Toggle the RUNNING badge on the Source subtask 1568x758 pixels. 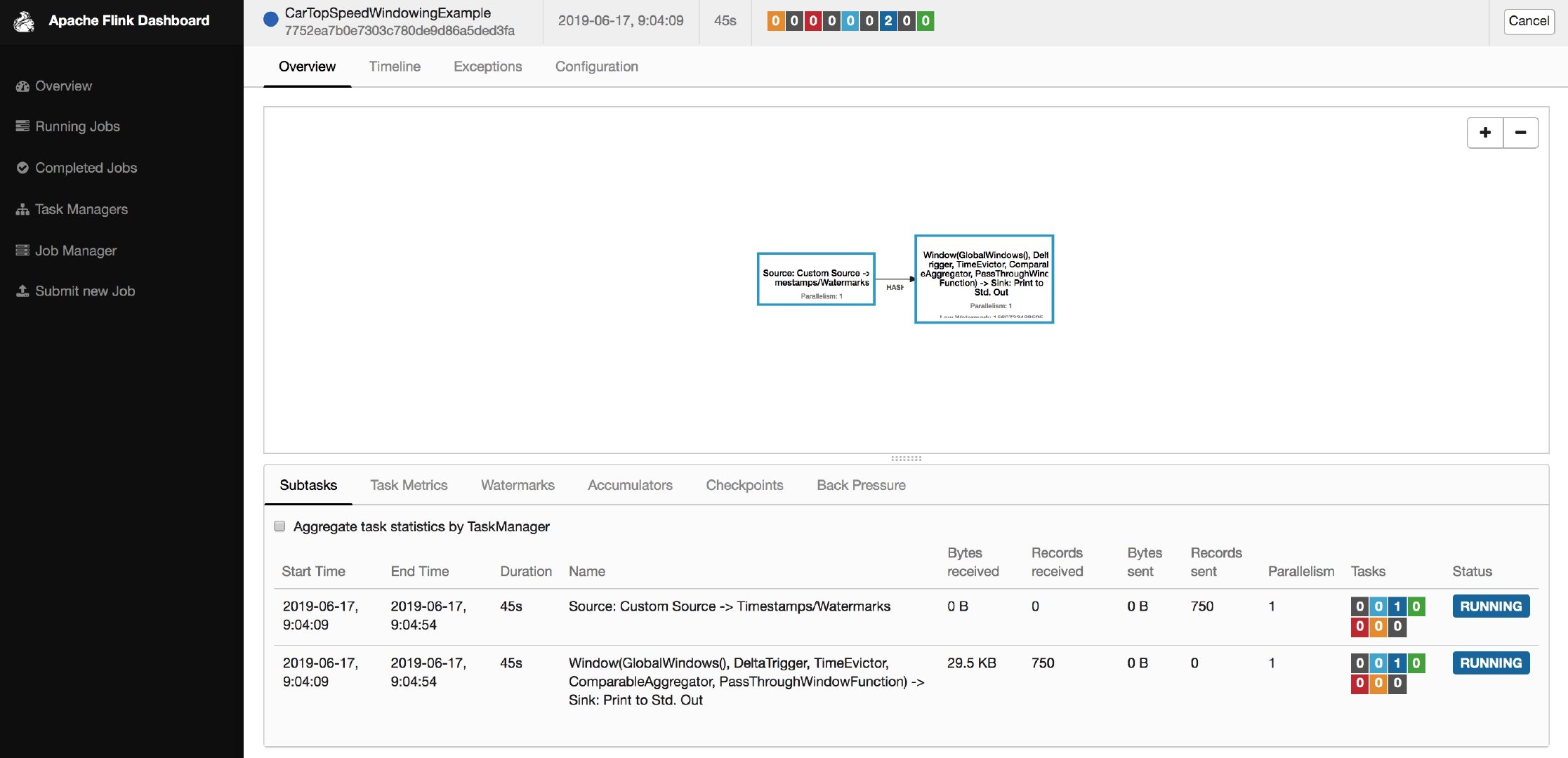1490,606
